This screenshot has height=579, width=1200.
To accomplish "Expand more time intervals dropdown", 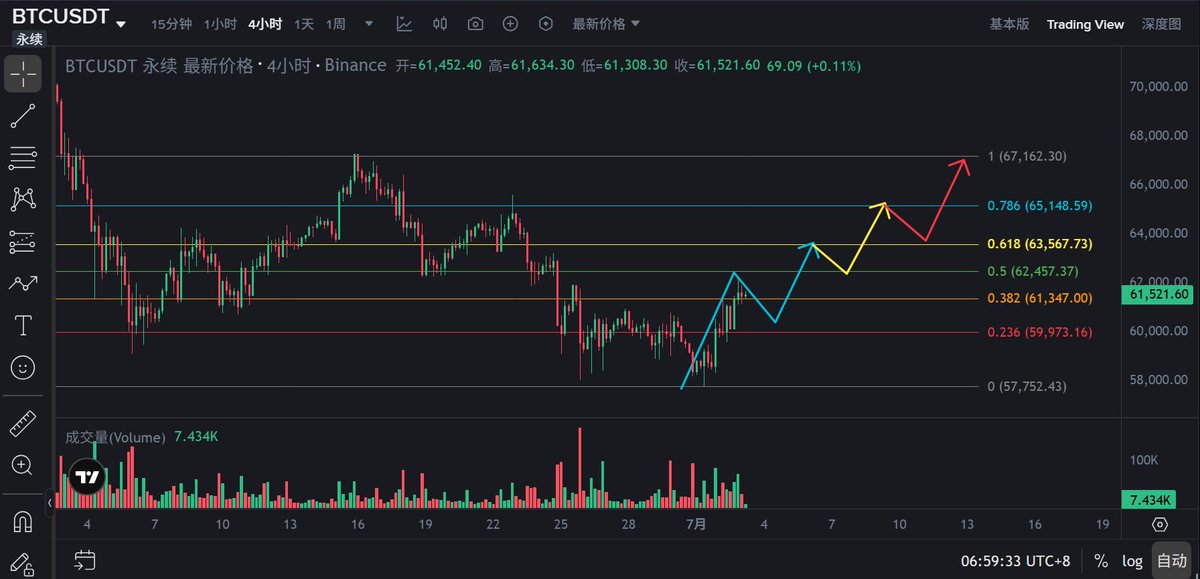I will (x=370, y=24).
